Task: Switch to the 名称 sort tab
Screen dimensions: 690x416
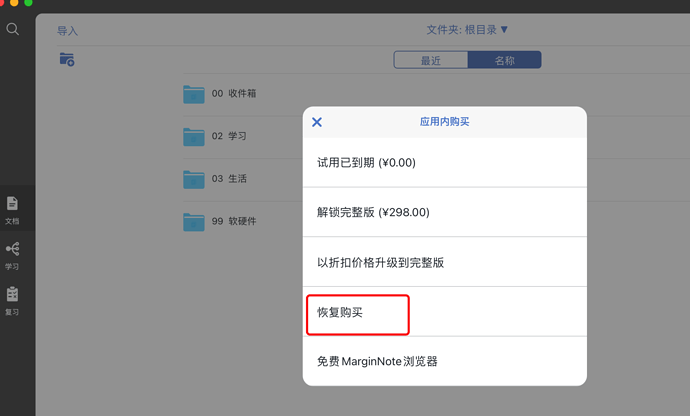Action: coord(504,60)
